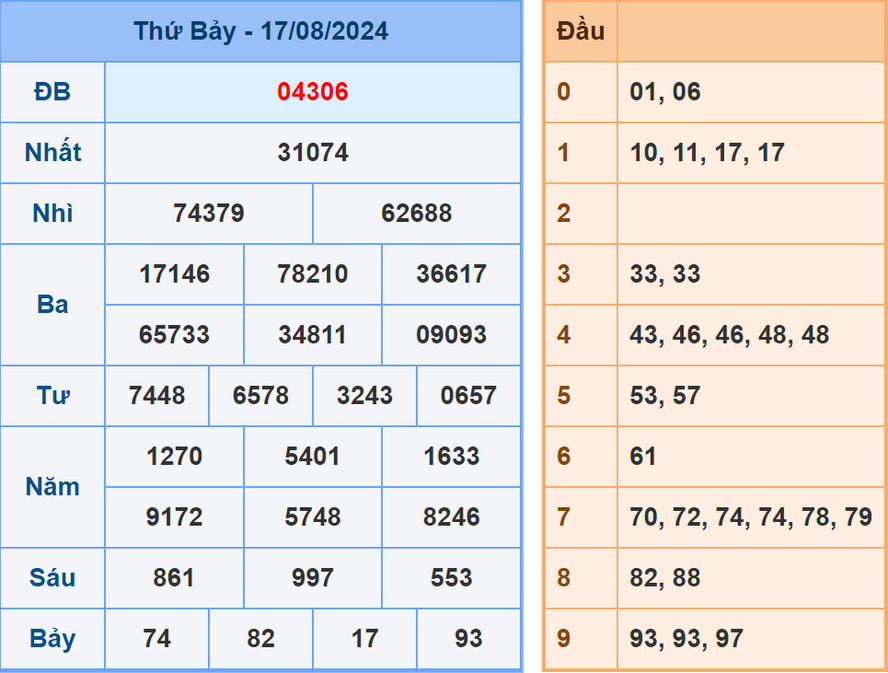Select the Ba prize number 09093
This screenshot has width=888, height=673.
pyautogui.click(x=451, y=334)
